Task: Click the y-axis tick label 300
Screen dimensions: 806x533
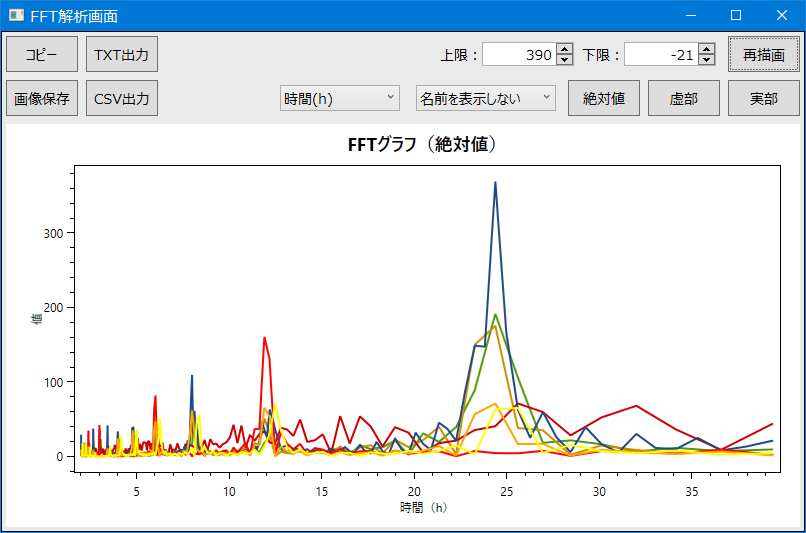Action: click(53, 233)
